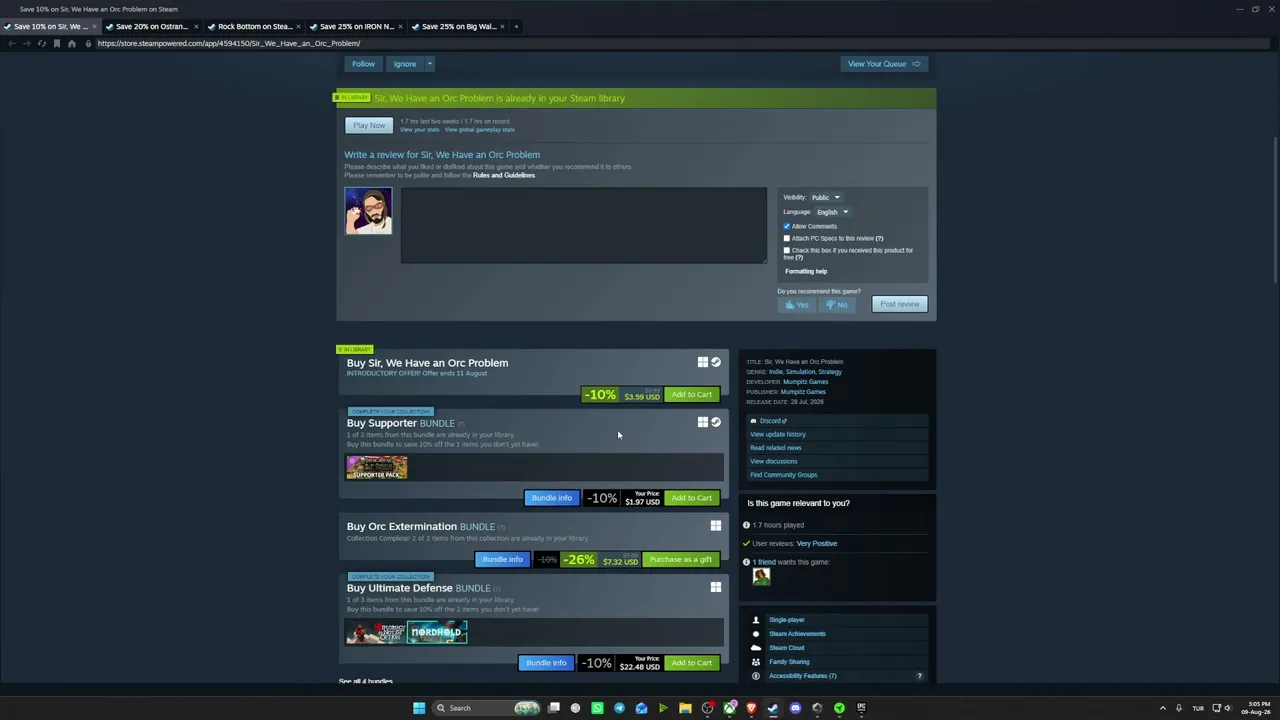Image resolution: width=1280 pixels, height=720 pixels.
Task: Open the Very Positive user reviews link
Action: (817, 544)
